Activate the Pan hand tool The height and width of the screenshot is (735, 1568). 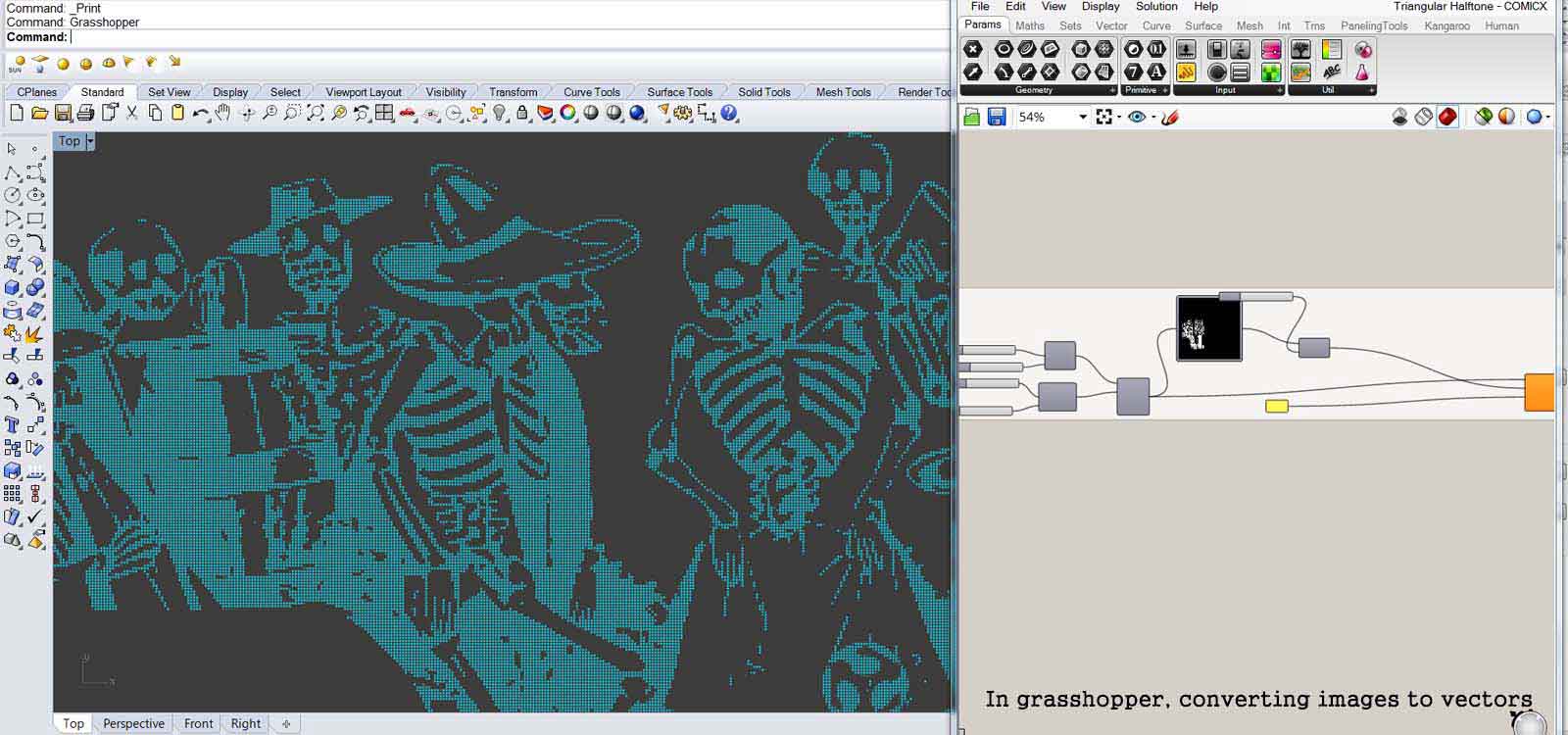223,114
